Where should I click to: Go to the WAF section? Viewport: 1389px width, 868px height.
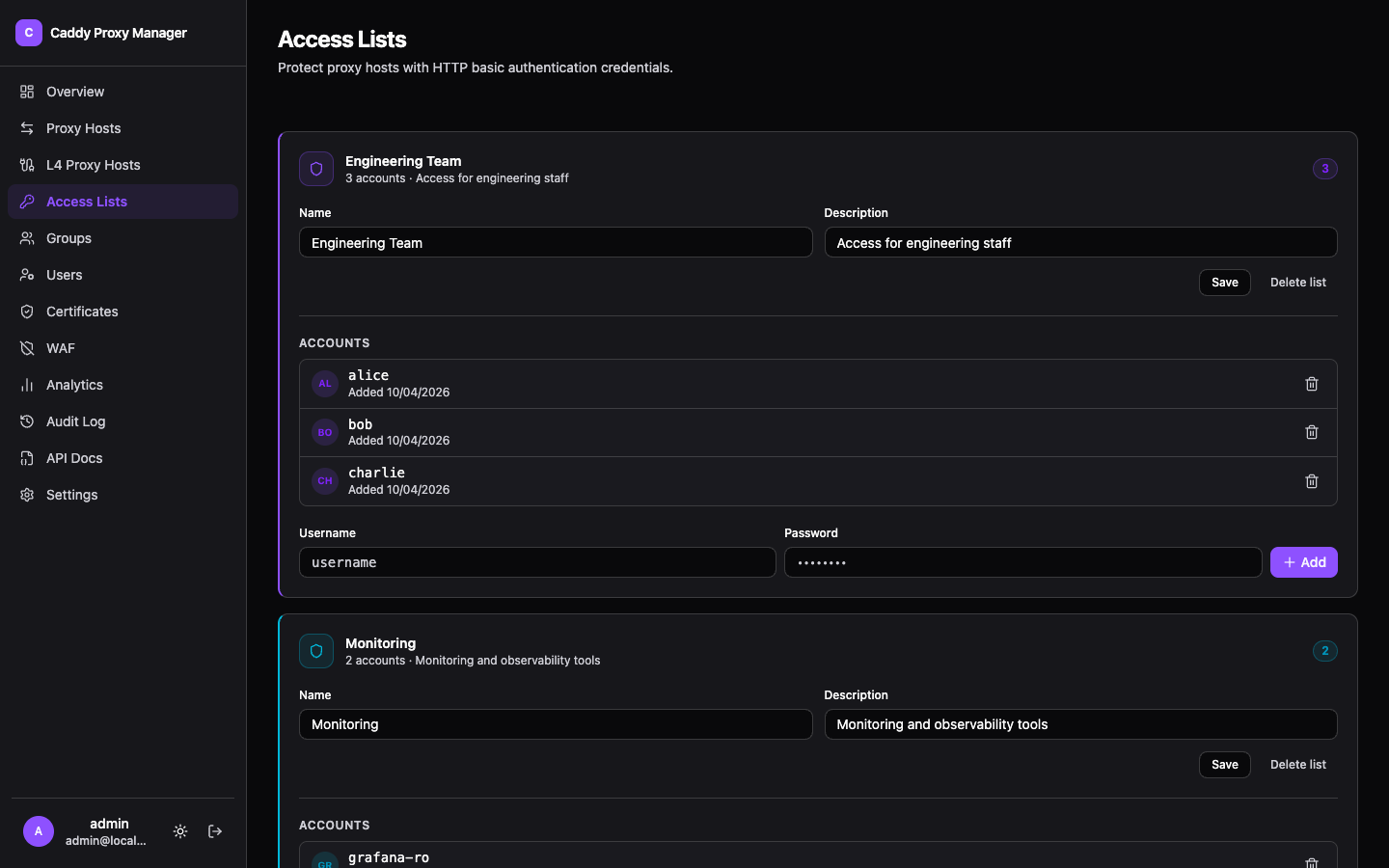pos(60,348)
